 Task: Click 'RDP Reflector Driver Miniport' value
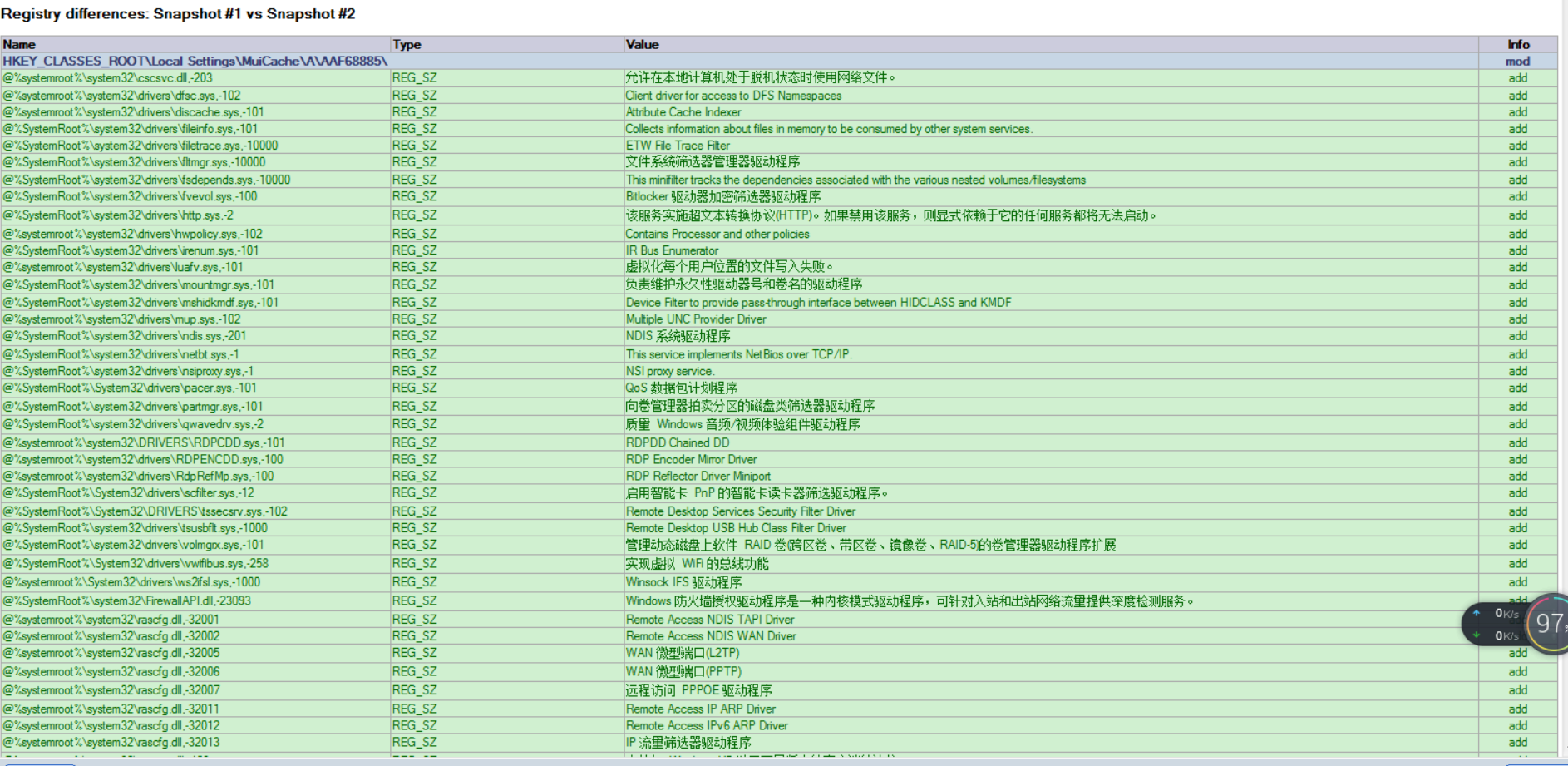[x=698, y=476]
